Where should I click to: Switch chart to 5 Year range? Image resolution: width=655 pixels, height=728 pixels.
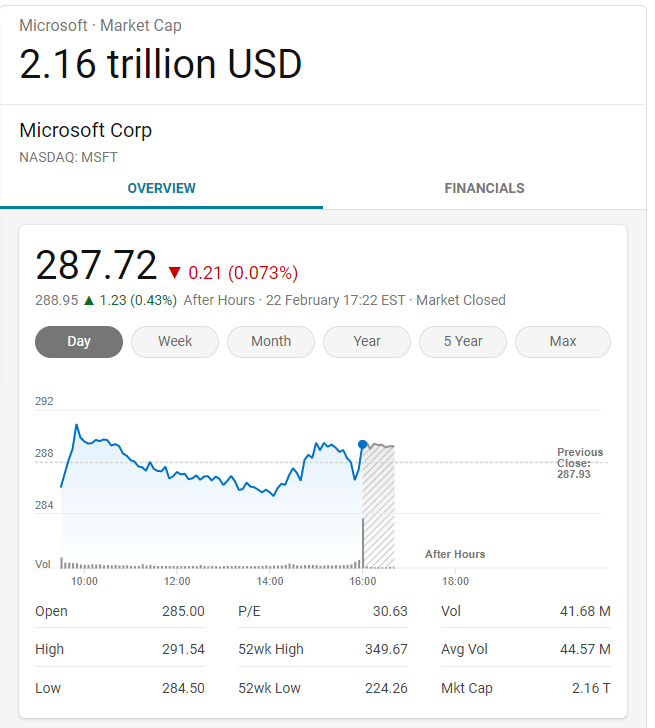pyautogui.click(x=463, y=342)
